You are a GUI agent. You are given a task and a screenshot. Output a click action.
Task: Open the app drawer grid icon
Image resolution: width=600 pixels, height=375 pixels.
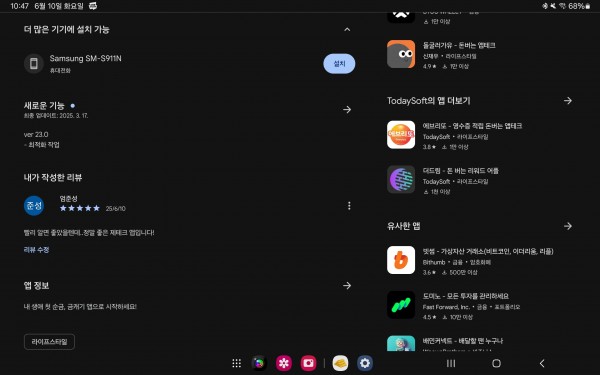tap(236, 363)
